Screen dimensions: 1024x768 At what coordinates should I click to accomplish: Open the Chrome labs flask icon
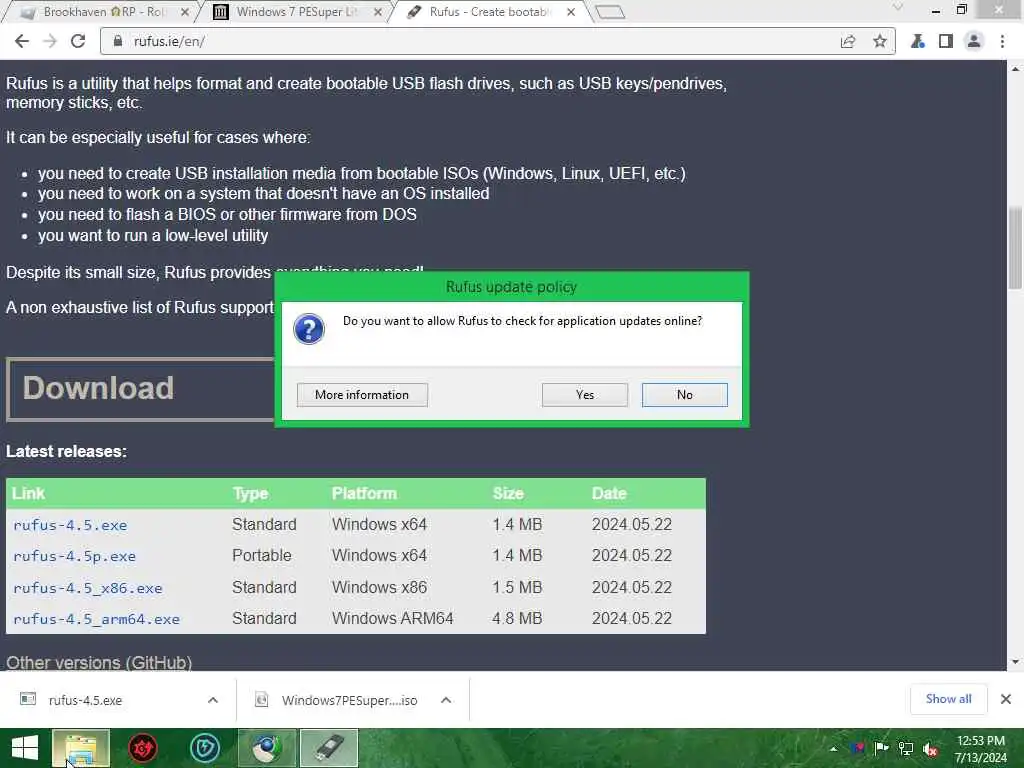[x=918, y=41]
